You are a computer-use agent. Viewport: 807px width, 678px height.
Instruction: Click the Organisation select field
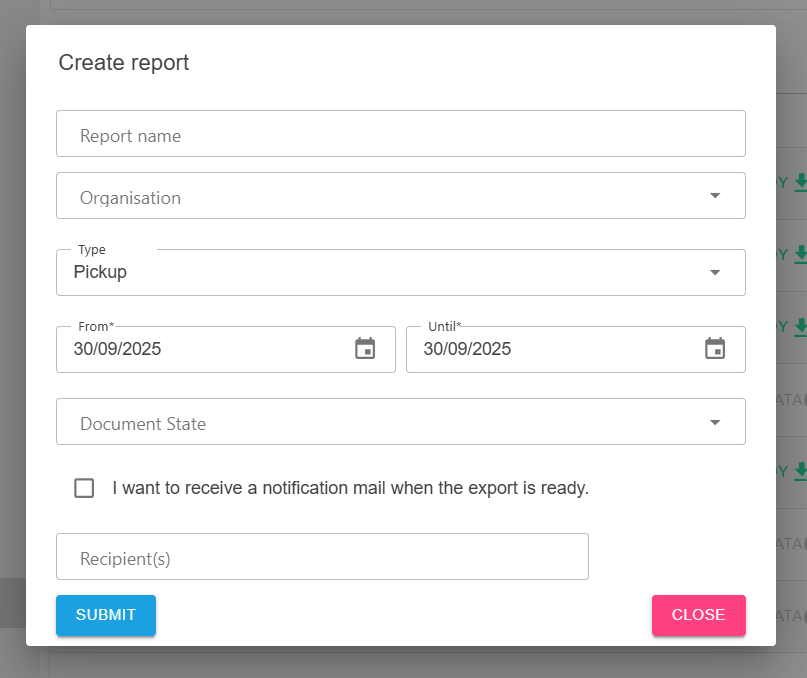380,196
